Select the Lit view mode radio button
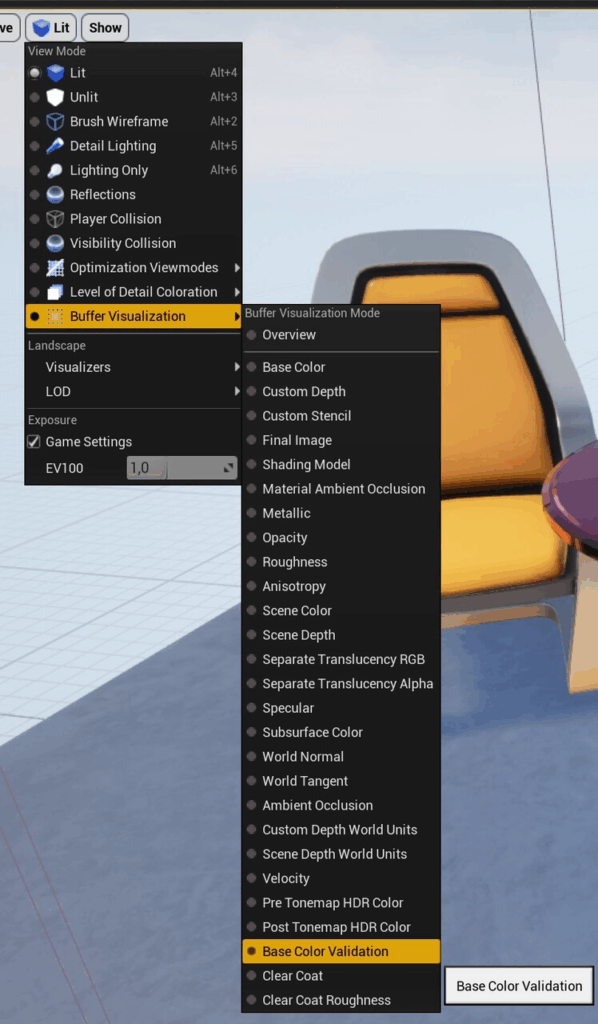The image size is (598, 1024). point(35,73)
